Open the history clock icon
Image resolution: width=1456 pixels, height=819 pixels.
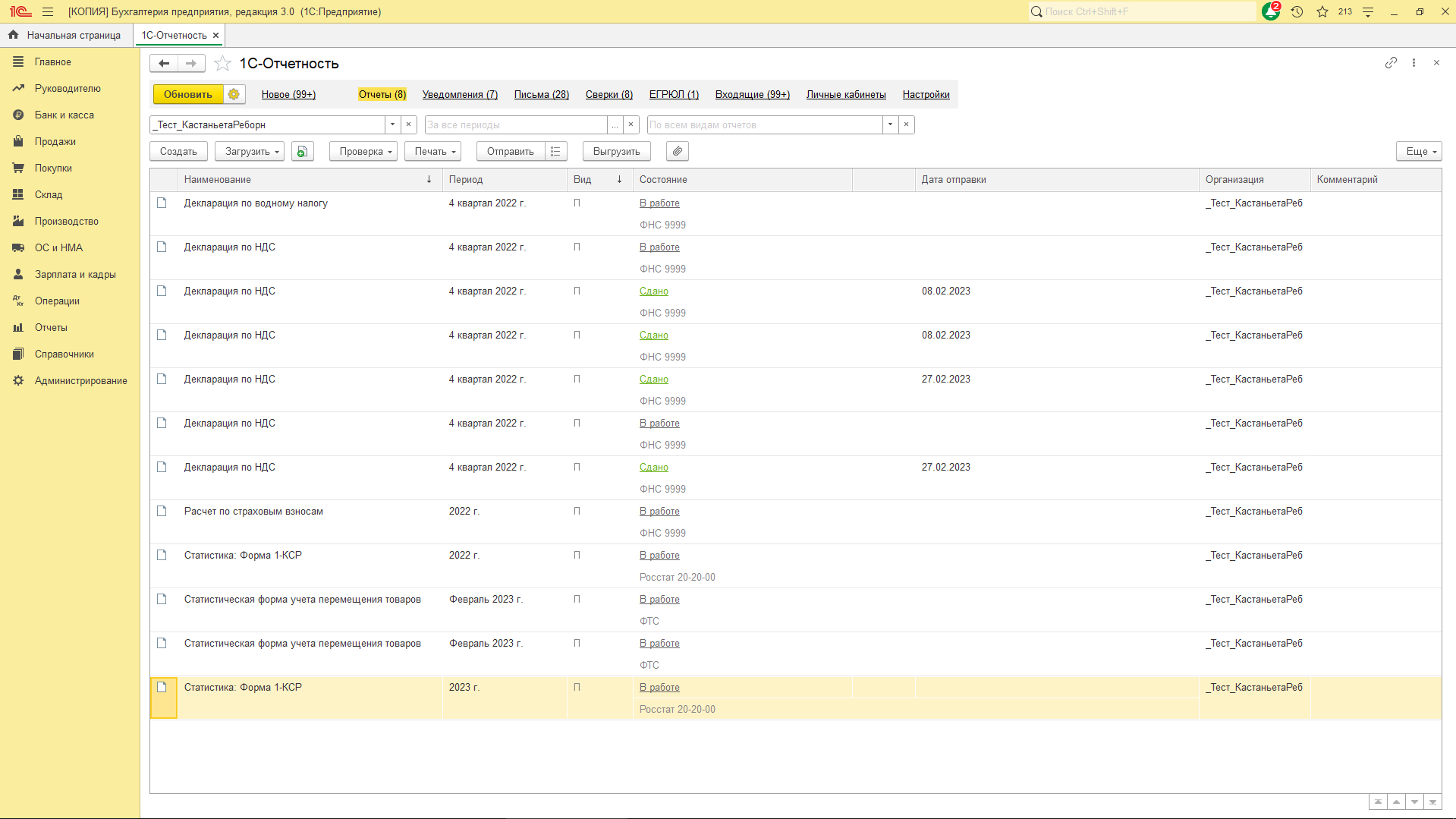click(1297, 11)
